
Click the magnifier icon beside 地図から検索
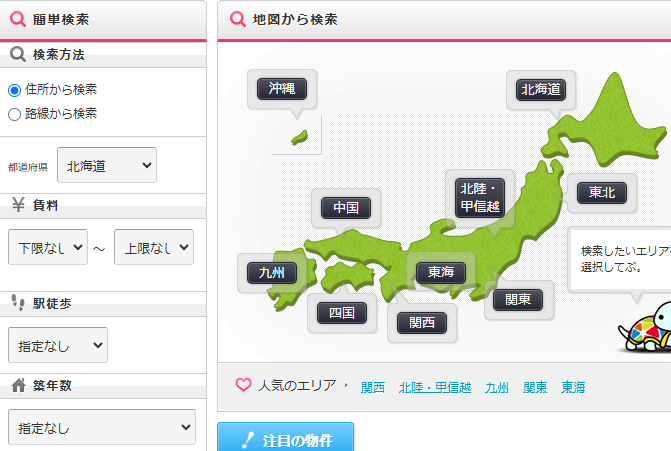237,19
